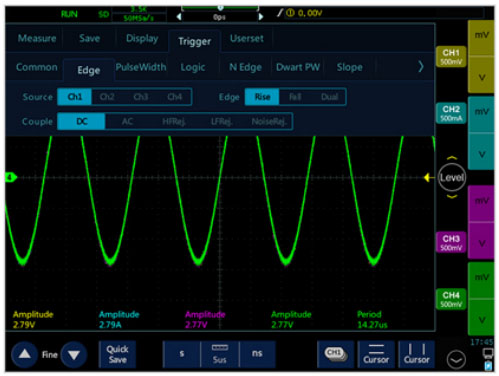Click the Quick Save button

[x=117, y=354]
